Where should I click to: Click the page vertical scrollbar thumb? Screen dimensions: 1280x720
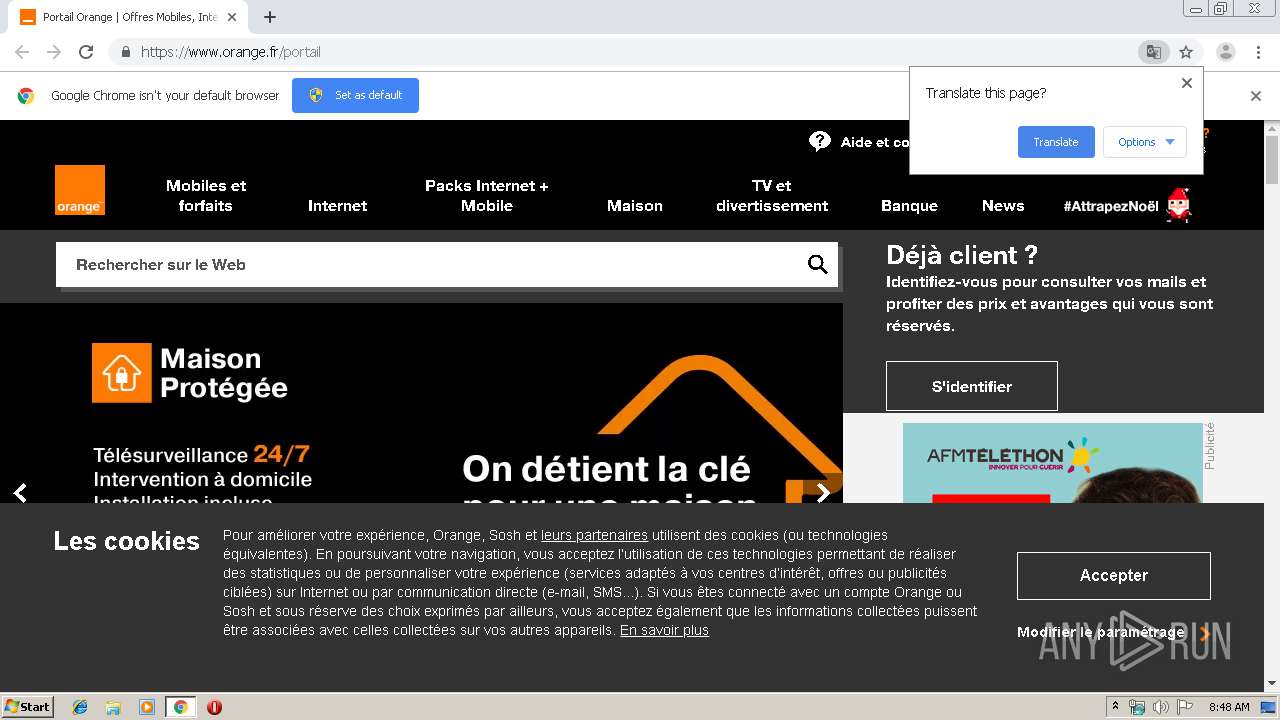tap(1272, 160)
